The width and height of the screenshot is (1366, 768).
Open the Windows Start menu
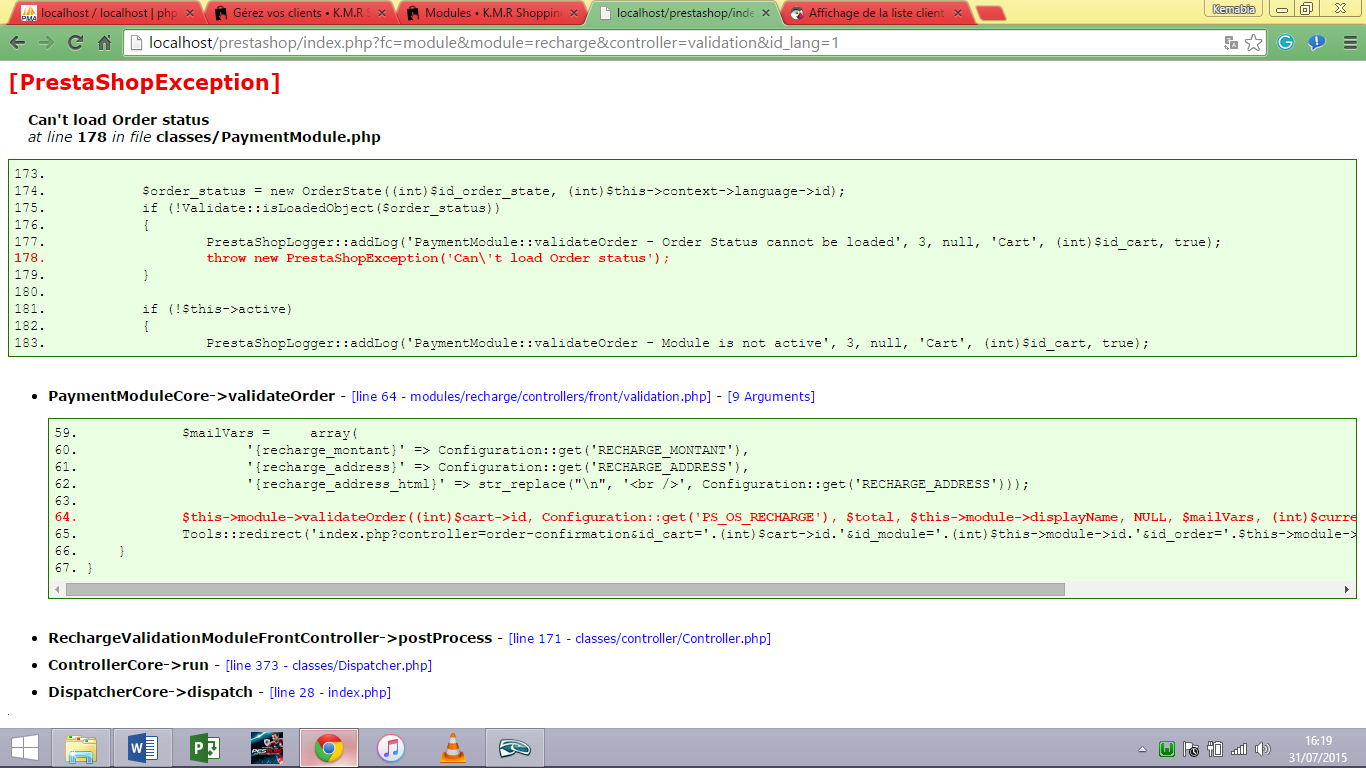(x=25, y=748)
